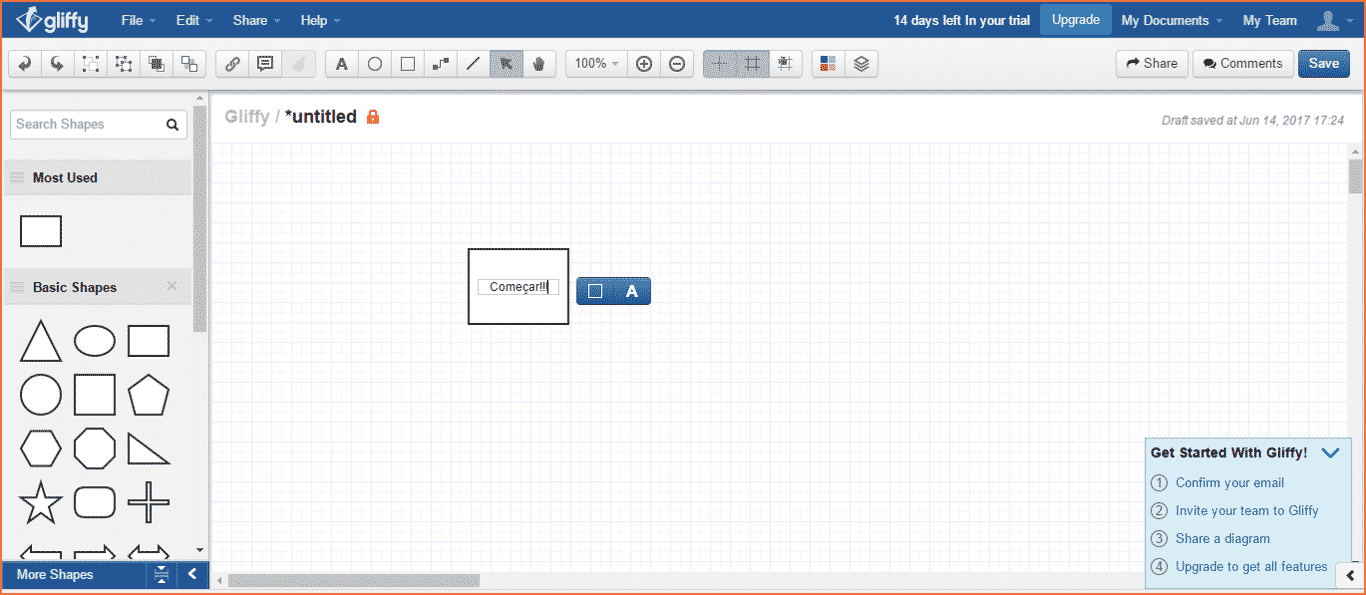1366x595 pixels.
Task: Click the blue Save button
Action: coord(1323,63)
